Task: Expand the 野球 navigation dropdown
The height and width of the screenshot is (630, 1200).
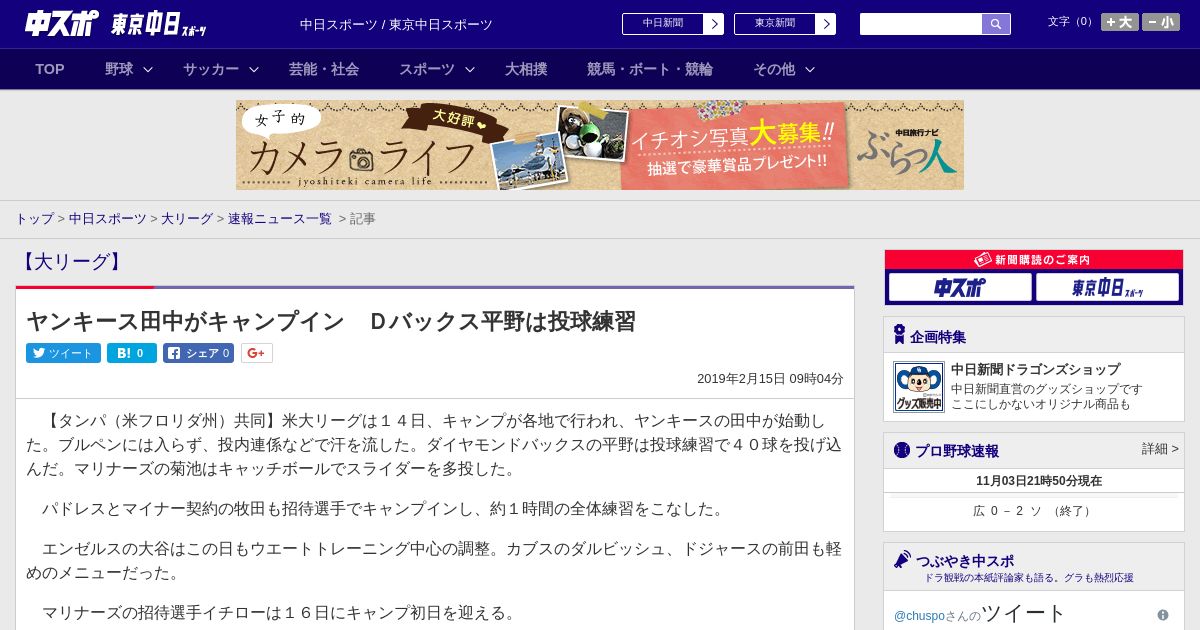Action: point(129,69)
